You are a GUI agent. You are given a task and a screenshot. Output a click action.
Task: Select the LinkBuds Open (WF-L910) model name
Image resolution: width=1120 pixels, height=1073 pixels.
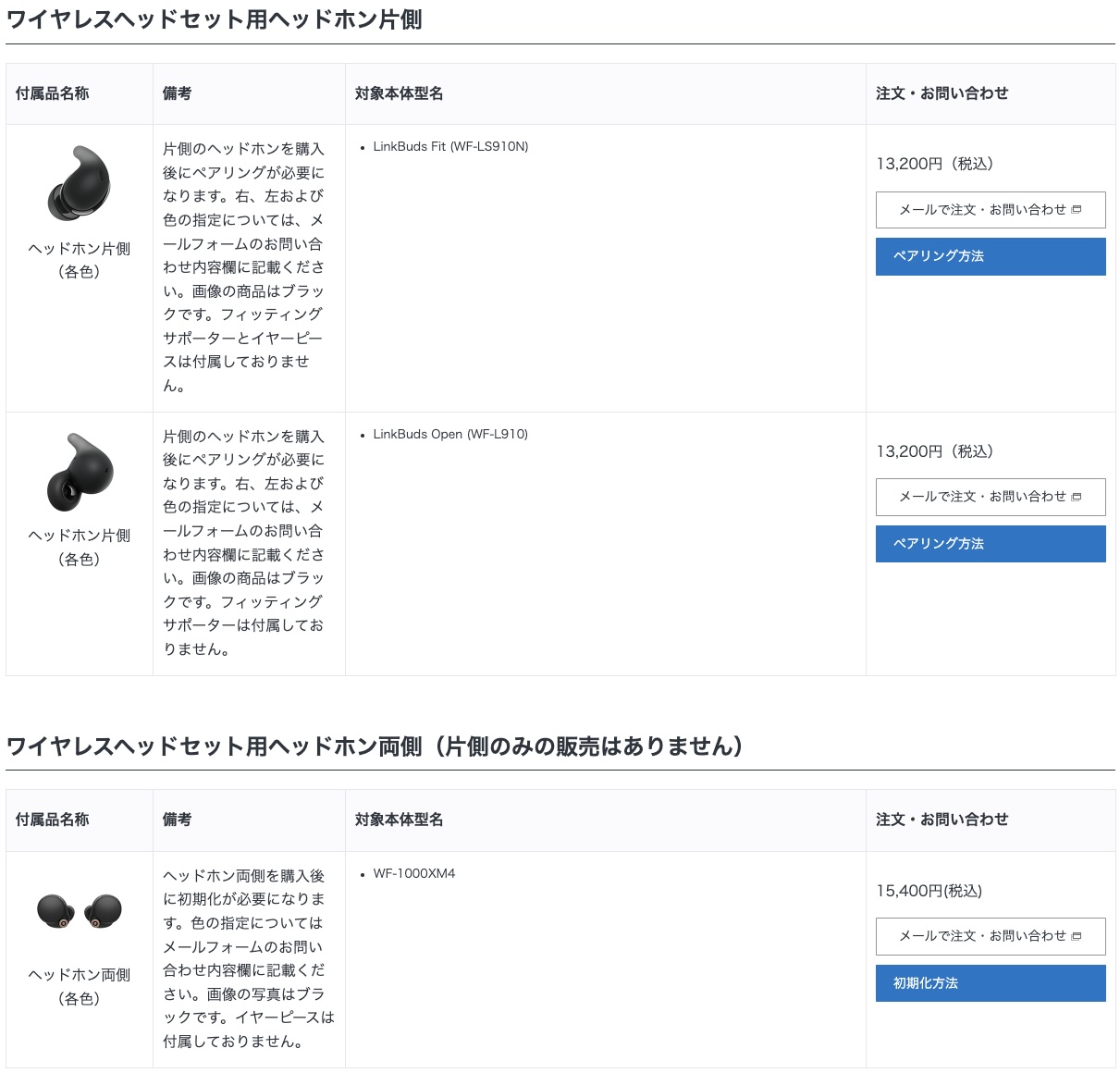[450, 435]
